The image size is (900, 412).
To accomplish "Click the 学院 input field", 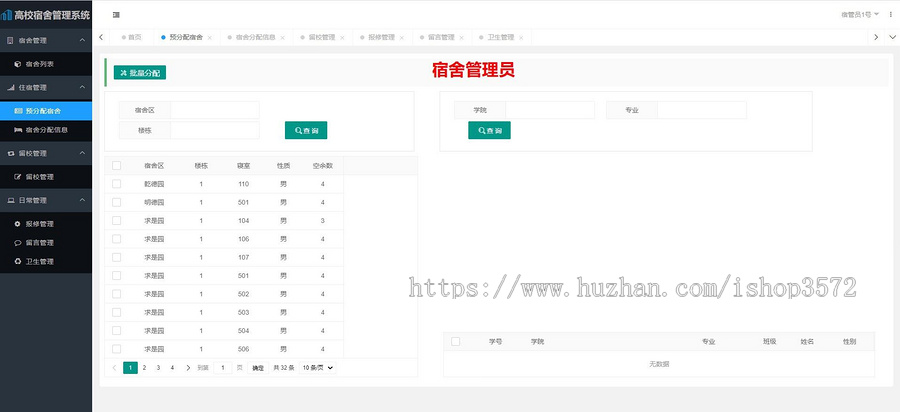I will 550,110.
